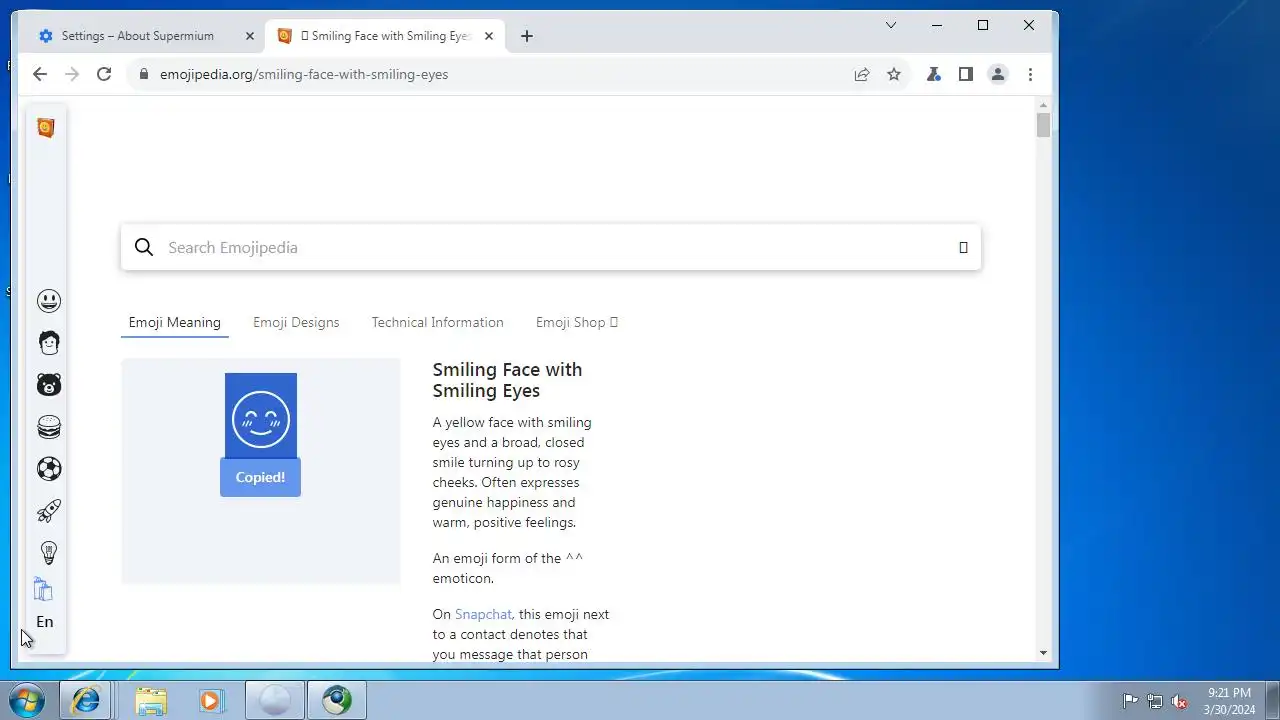Screen dimensions: 1280x720
Task: Go forward in browser history
Action: coord(71,74)
